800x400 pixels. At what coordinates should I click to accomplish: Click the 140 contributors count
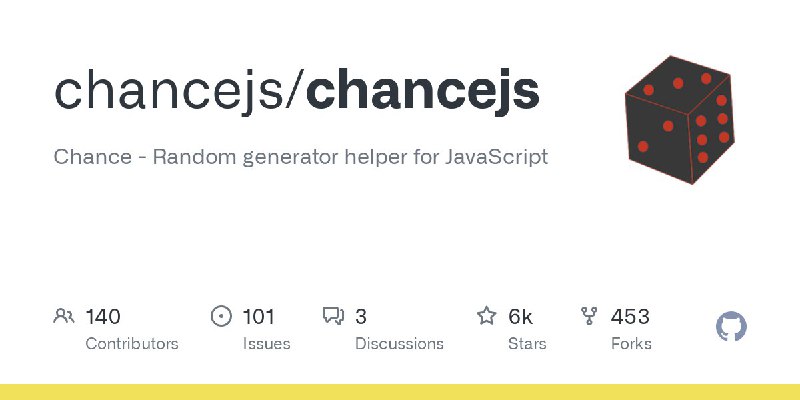[x=103, y=317]
